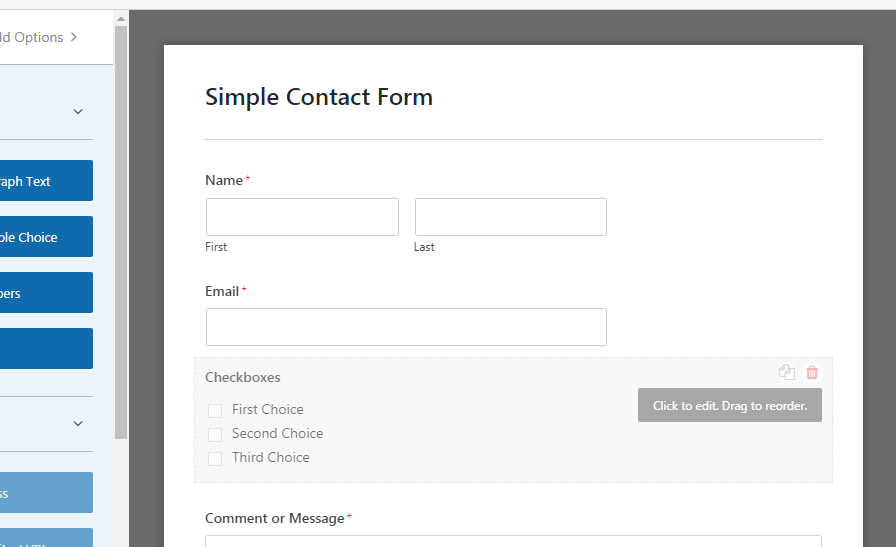
Task: Collapse the upper field group chevron
Action: 78,111
